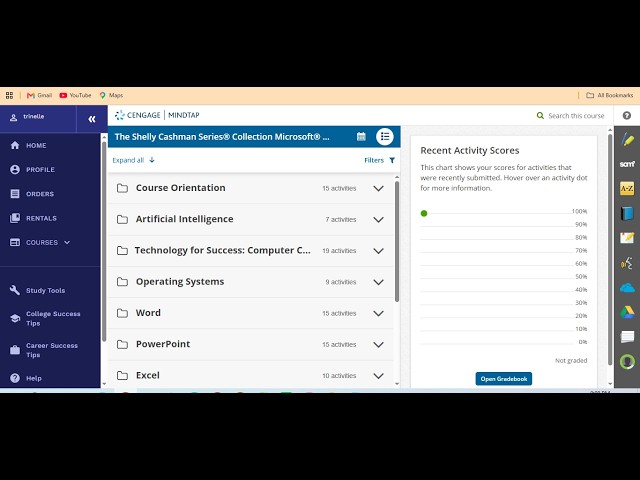Switch to the list view icon

pyautogui.click(x=385, y=136)
